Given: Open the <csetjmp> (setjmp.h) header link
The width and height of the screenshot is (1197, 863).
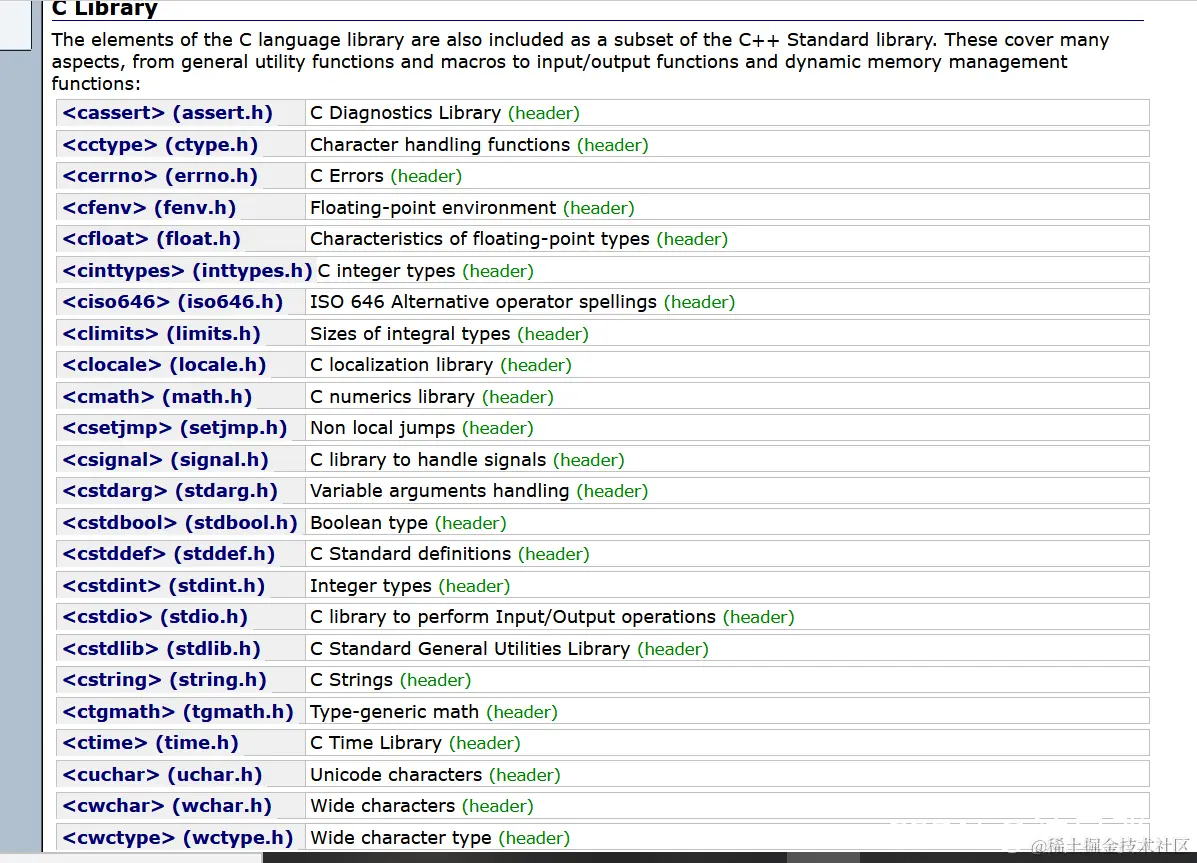Looking at the screenshot, I should pos(175,428).
